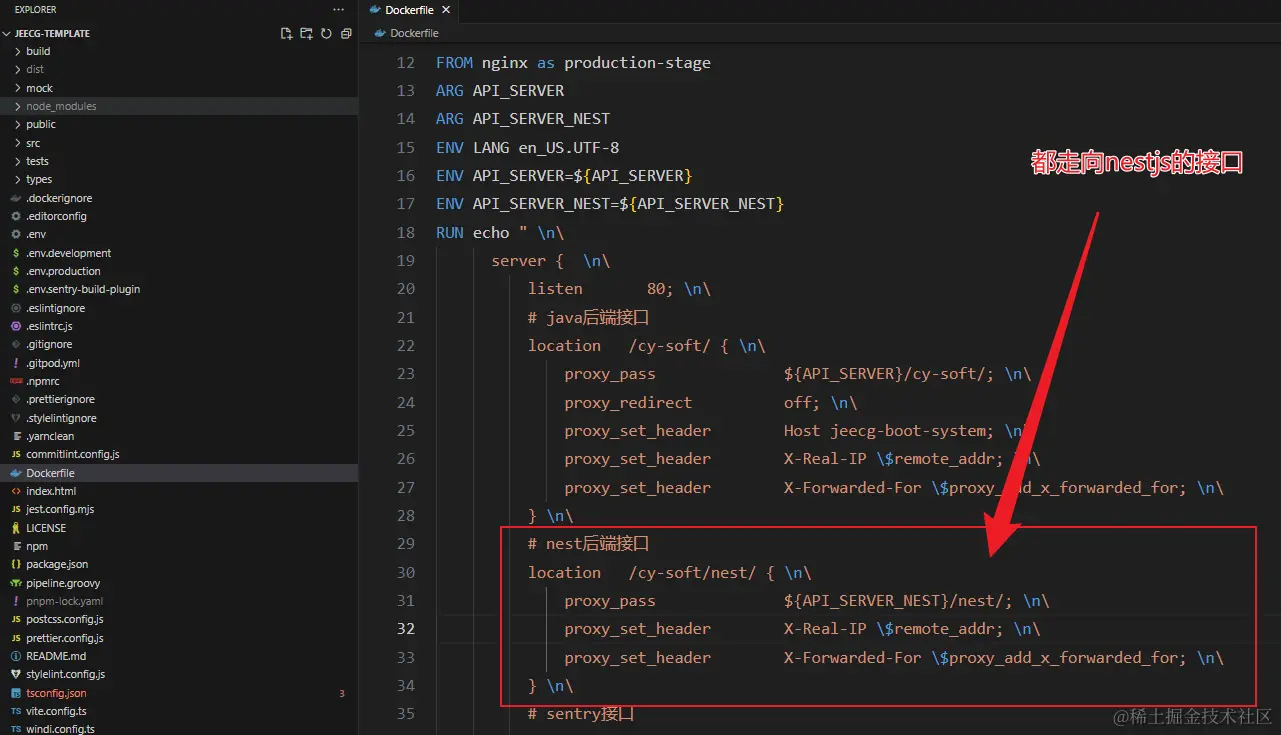Open Explorer more actions ellipsis menu
Image resolution: width=1281 pixels, height=735 pixels.
(338, 9)
